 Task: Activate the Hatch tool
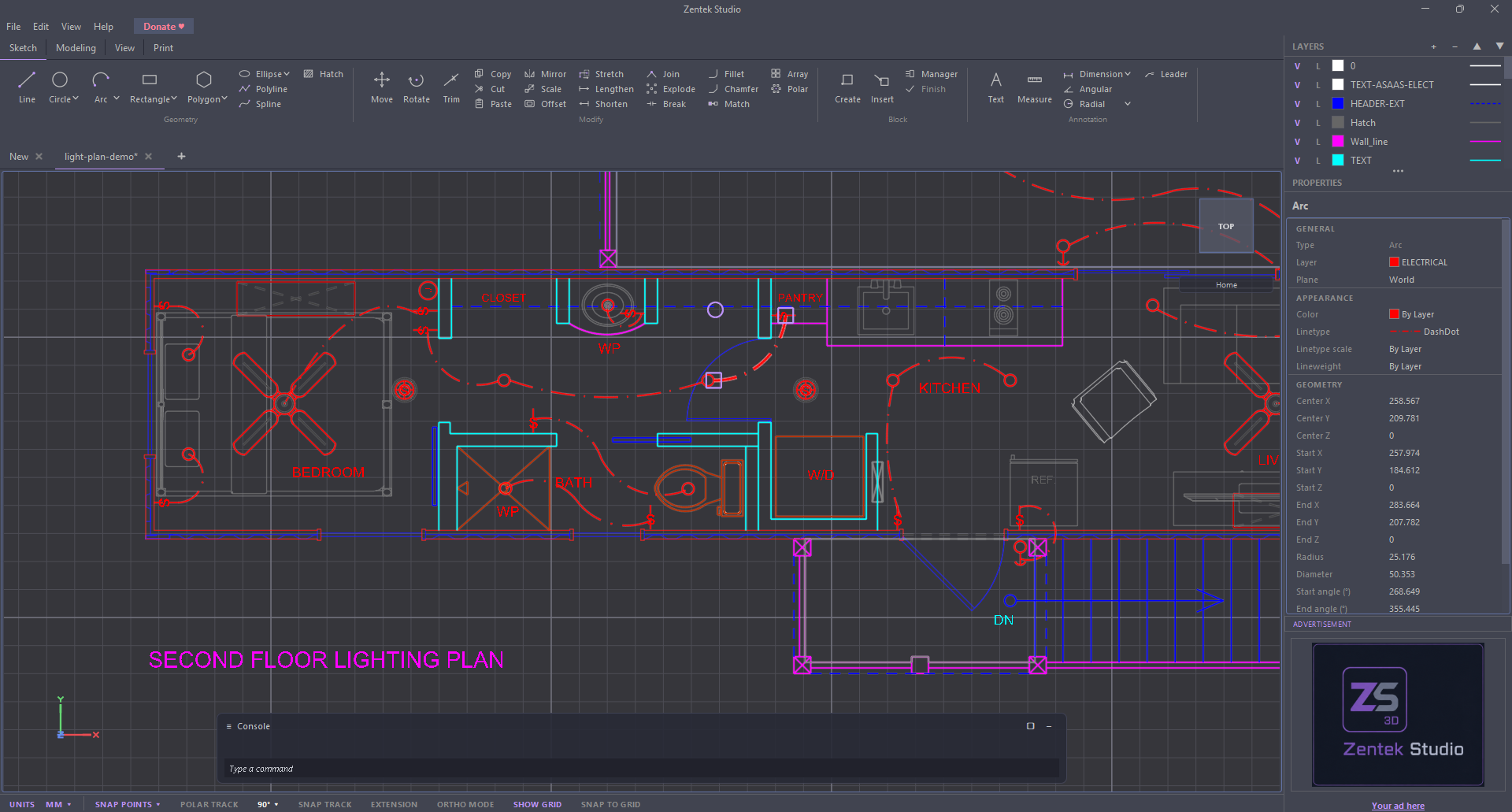click(323, 74)
